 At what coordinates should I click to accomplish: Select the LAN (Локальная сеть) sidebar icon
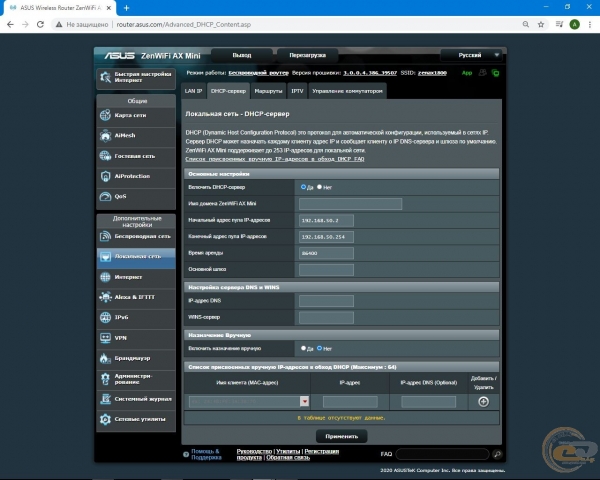(105, 256)
